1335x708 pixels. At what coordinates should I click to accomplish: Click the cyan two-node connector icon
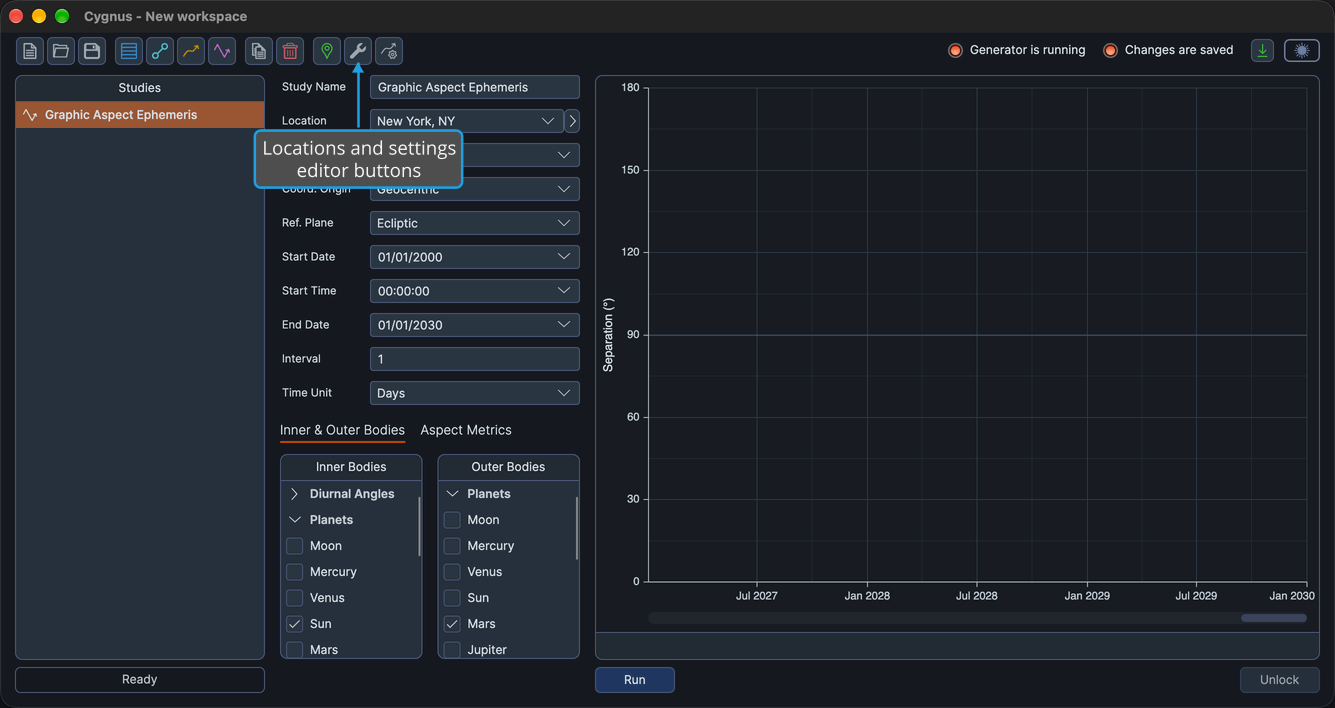[x=160, y=51]
